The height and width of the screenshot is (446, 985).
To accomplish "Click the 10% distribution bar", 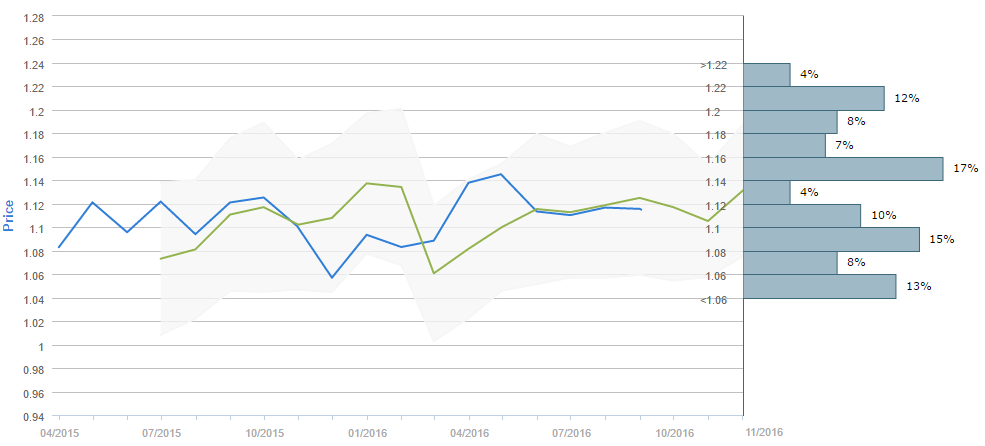I will (x=802, y=216).
